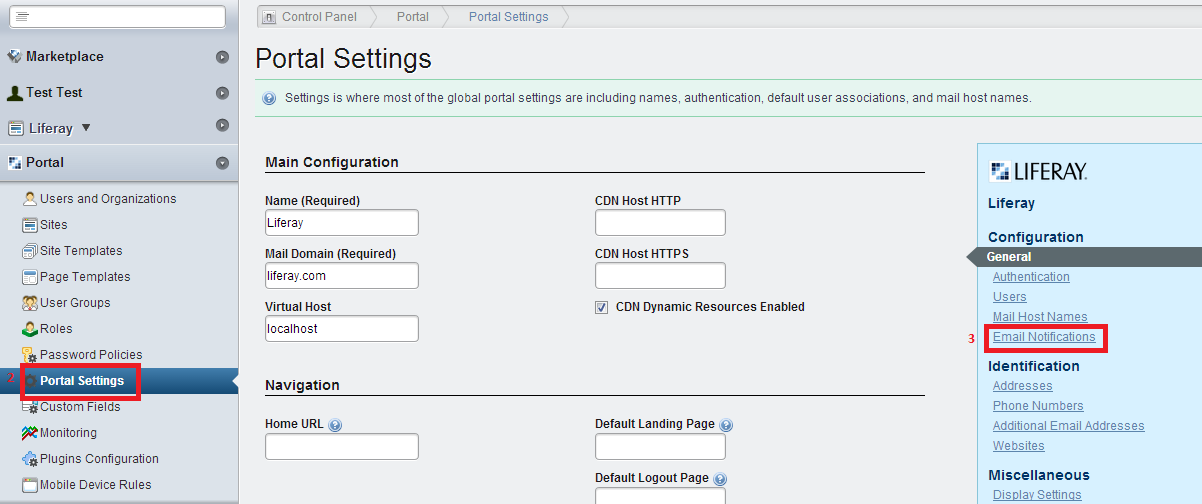This screenshot has height=504, width=1202.
Task: Open Plugins Configuration page
Action: tap(99, 459)
